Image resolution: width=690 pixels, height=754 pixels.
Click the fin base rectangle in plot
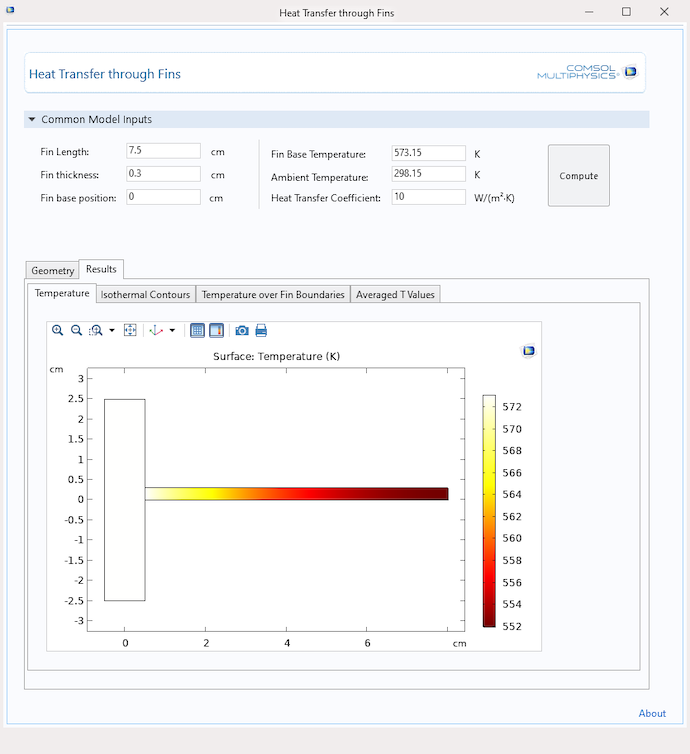click(125, 500)
